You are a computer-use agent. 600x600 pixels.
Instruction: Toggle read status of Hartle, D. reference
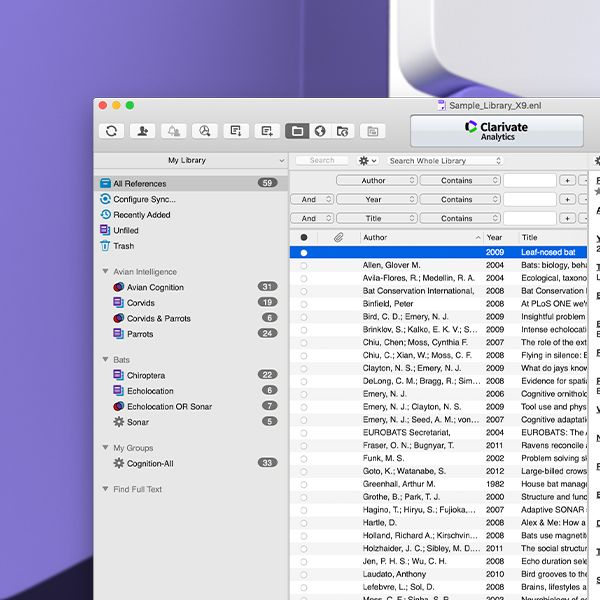tap(304, 523)
